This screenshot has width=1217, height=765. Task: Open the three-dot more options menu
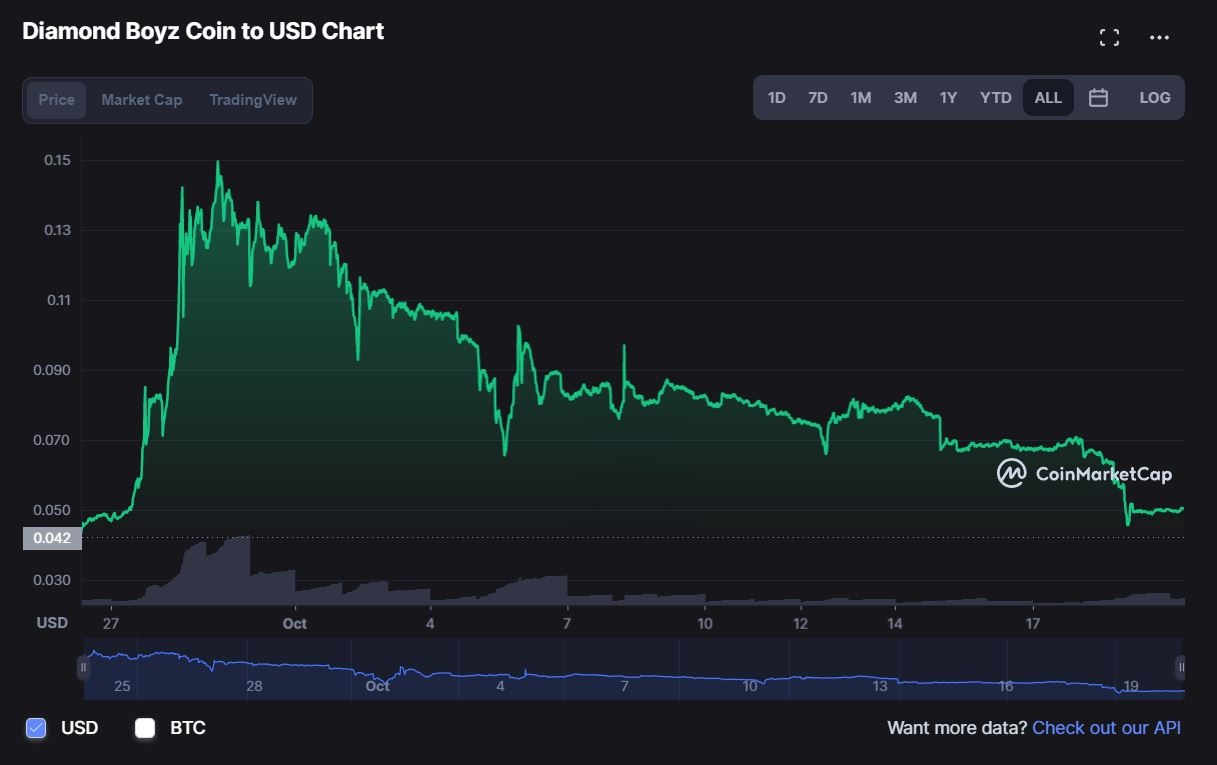click(x=1159, y=38)
